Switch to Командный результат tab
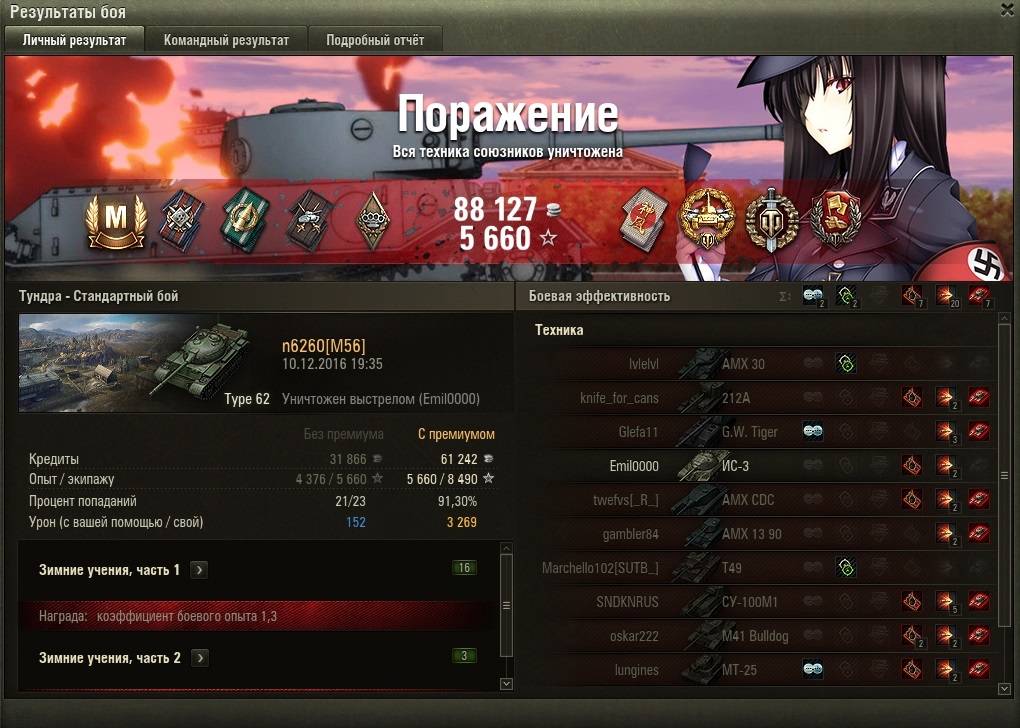This screenshot has height=728, width=1020. [x=226, y=40]
